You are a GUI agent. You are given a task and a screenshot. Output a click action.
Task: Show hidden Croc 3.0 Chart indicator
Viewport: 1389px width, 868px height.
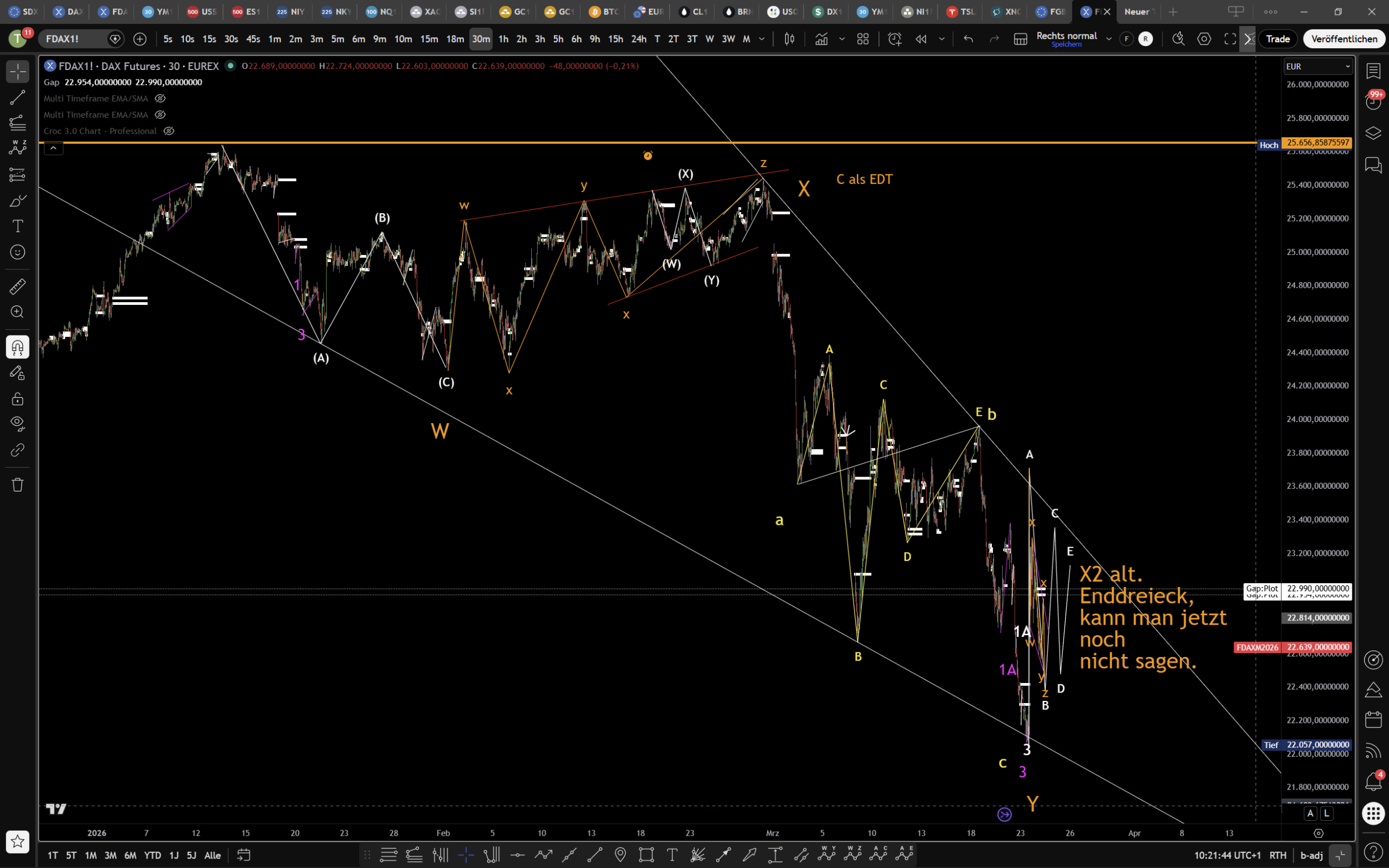point(169,131)
